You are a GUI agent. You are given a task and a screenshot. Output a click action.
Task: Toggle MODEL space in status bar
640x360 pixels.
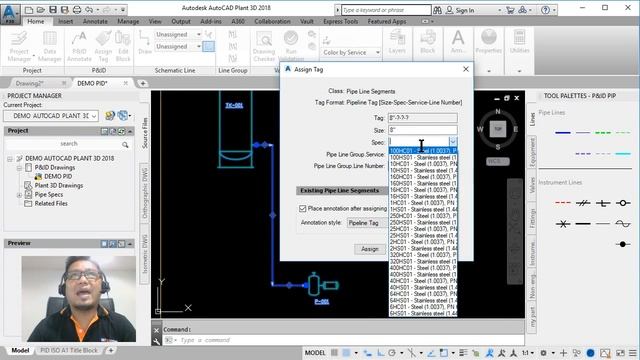tap(315, 353)
